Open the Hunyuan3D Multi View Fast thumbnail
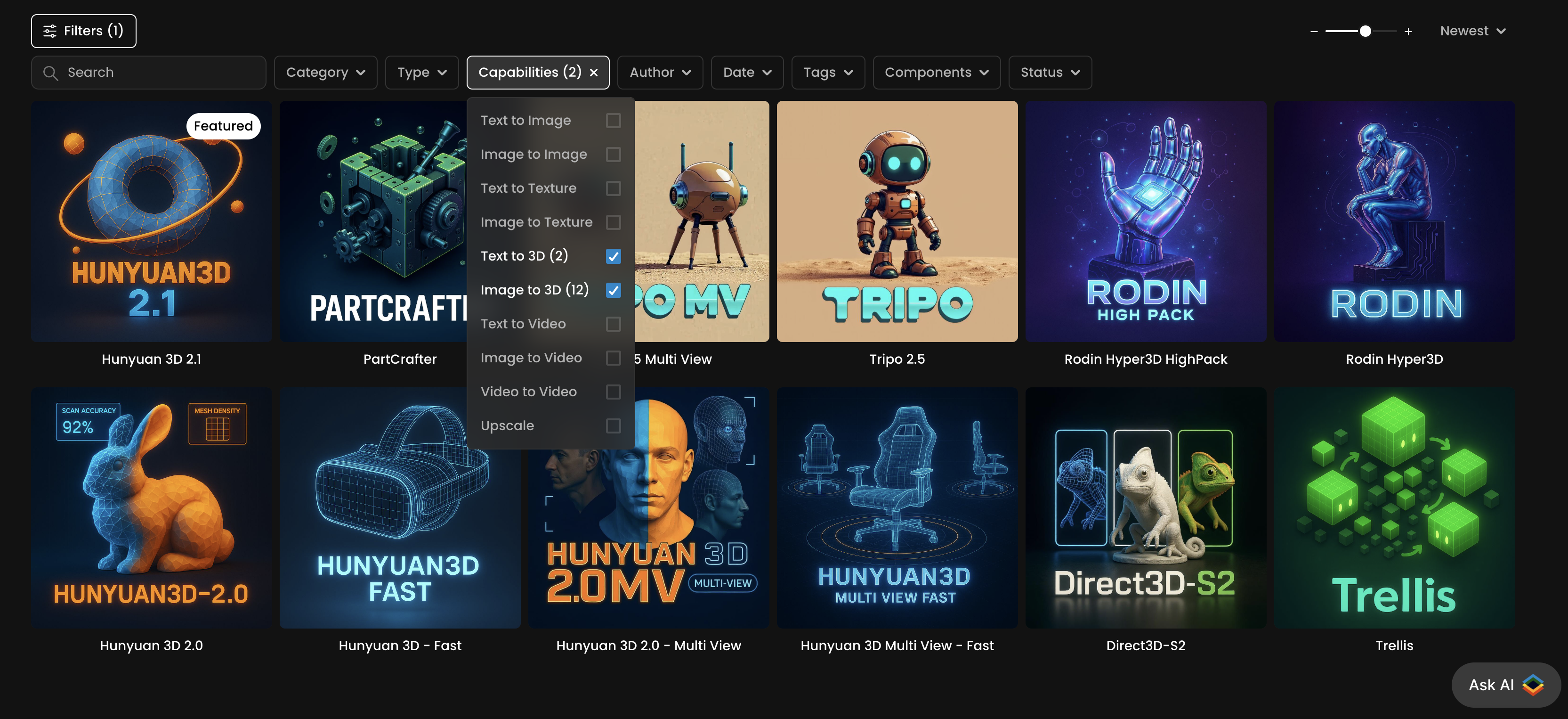This screenshot has width=1568, height=719. point(897,507)
